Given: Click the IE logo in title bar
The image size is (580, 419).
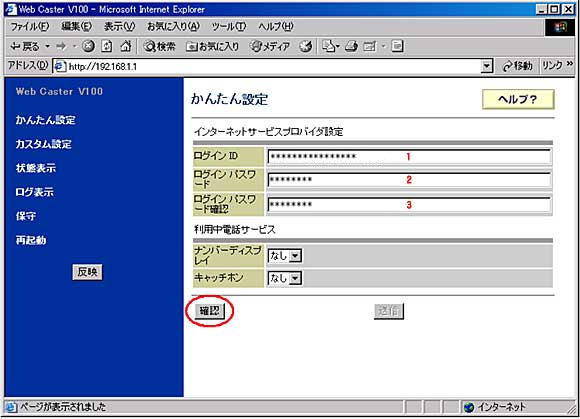Looking at the screenshot, I should (x=11, y=9).
